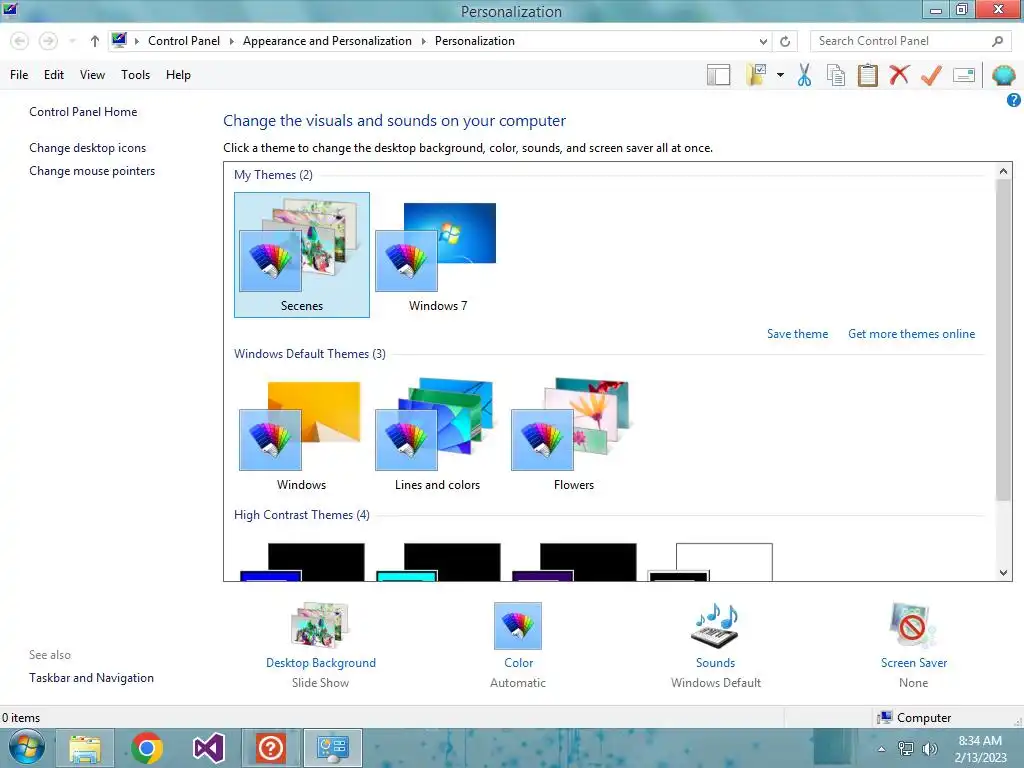Open the Color settings icon
Screen dimensions: 1024x768
518,626
